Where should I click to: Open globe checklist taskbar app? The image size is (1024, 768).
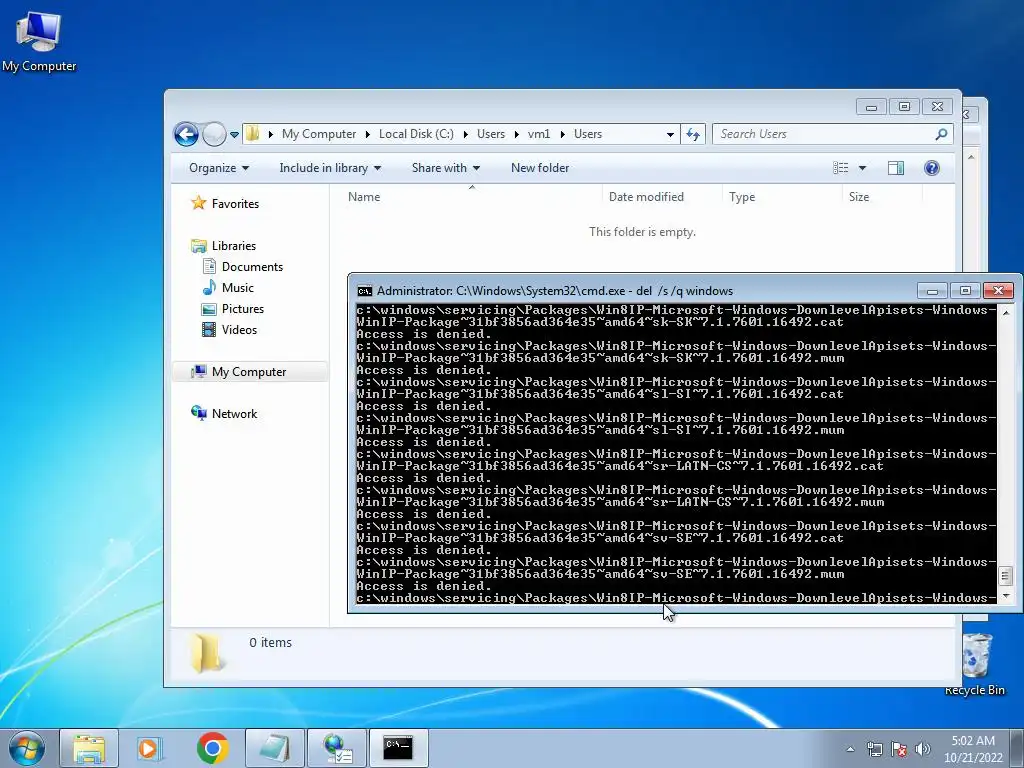pyautogui.click(x=337, y=748)
